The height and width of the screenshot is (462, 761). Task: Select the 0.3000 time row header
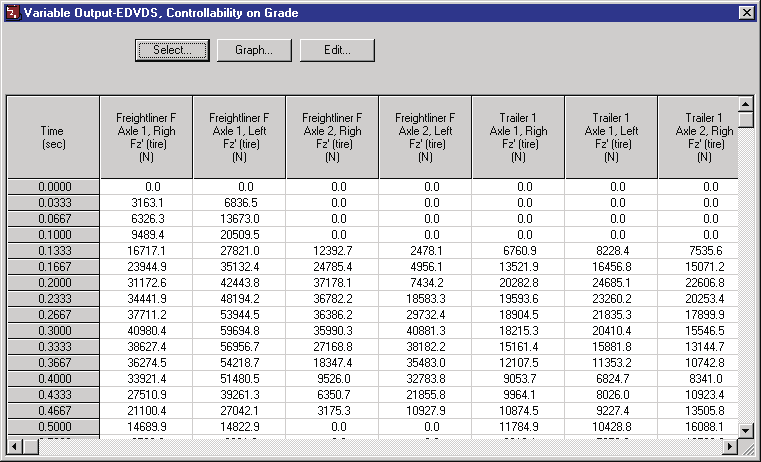[53, 331]
